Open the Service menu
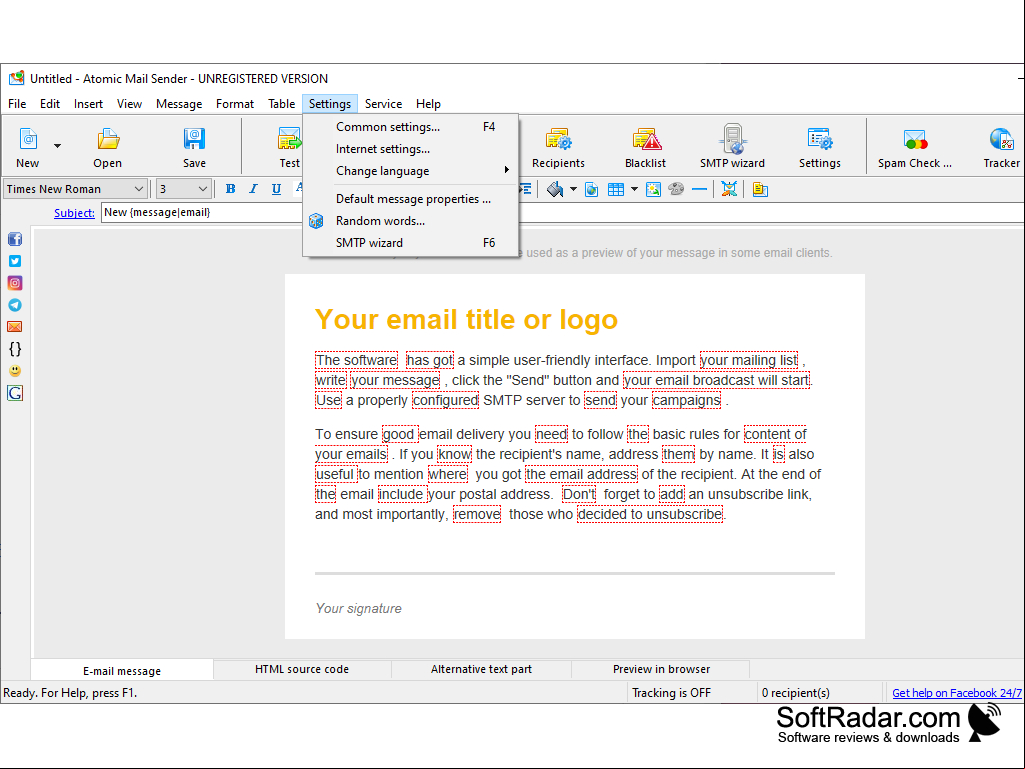Screen dimensions: 1025x769 383,103
